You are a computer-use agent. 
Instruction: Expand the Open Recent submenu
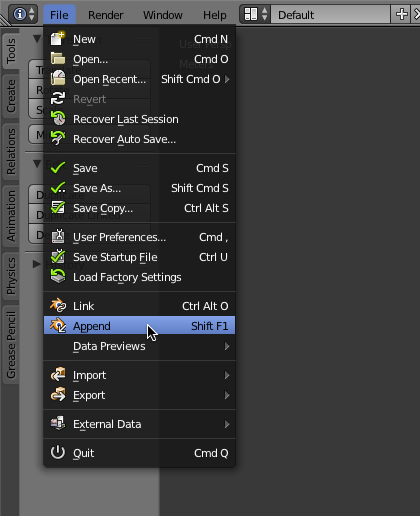coord(227,79)
